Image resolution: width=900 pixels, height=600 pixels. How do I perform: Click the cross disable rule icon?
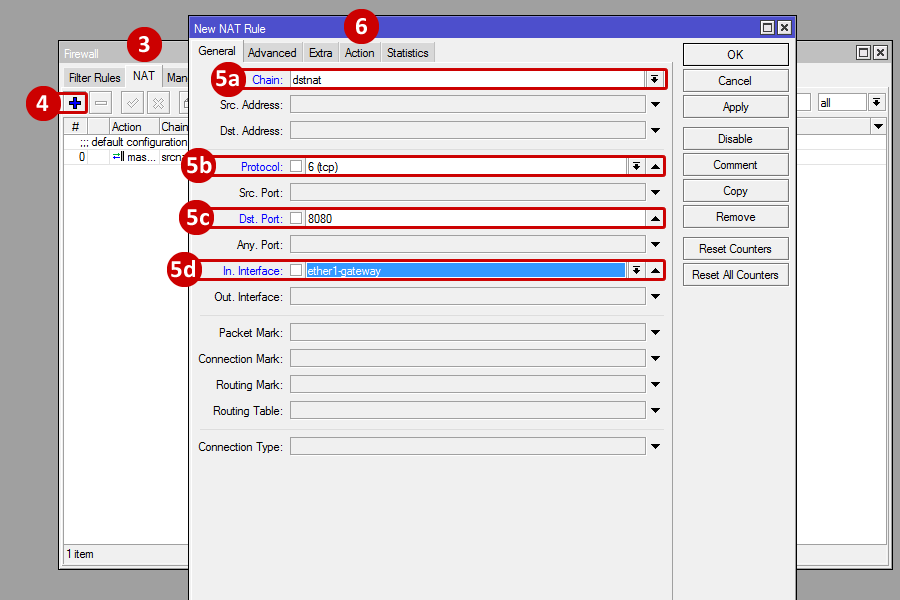(x=158, y=103)
